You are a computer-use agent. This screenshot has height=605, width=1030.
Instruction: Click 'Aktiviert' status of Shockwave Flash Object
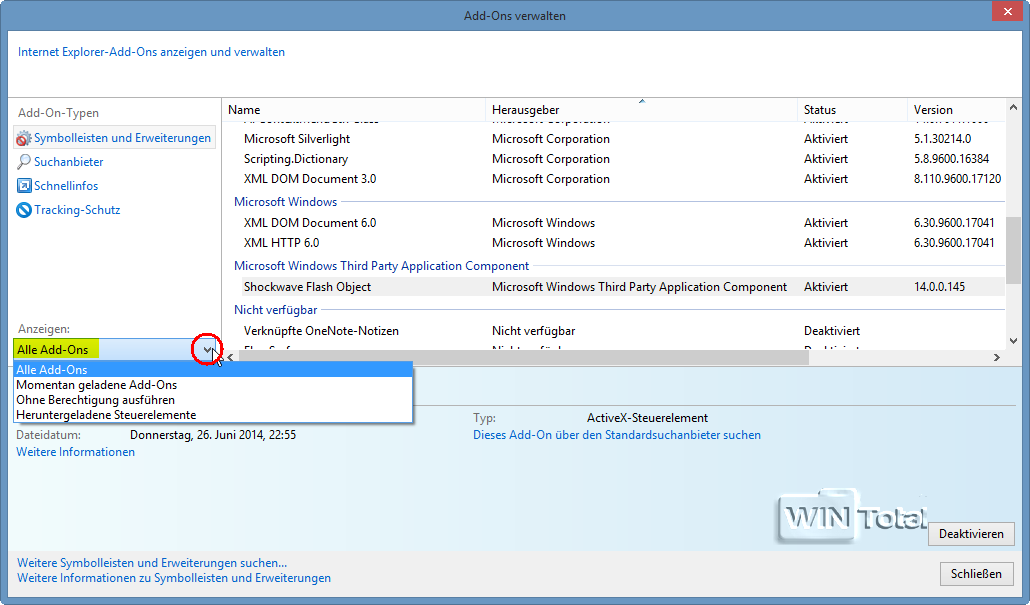(x=826, y=287)
